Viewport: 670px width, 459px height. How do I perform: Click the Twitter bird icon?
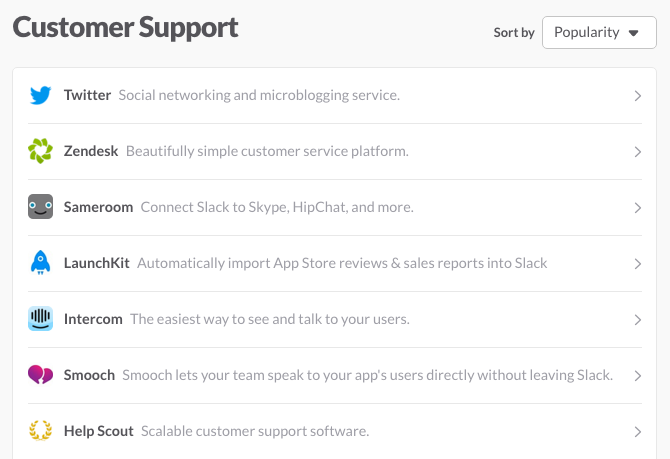pyautogui.click(x=41, y=95)
